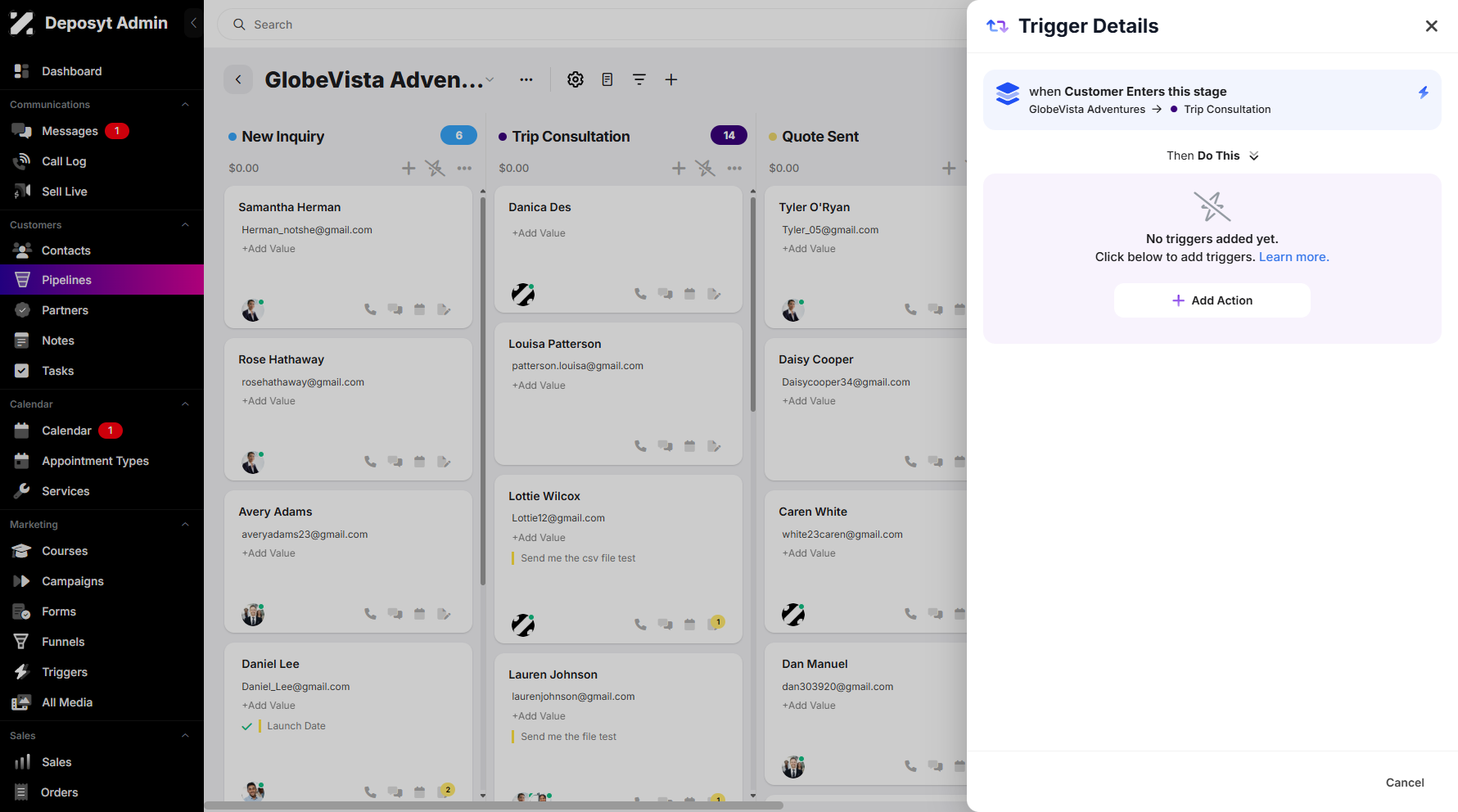This screenshot has height=812, width=1458.
Task: Click the Search input field
Action: point(591,25)
